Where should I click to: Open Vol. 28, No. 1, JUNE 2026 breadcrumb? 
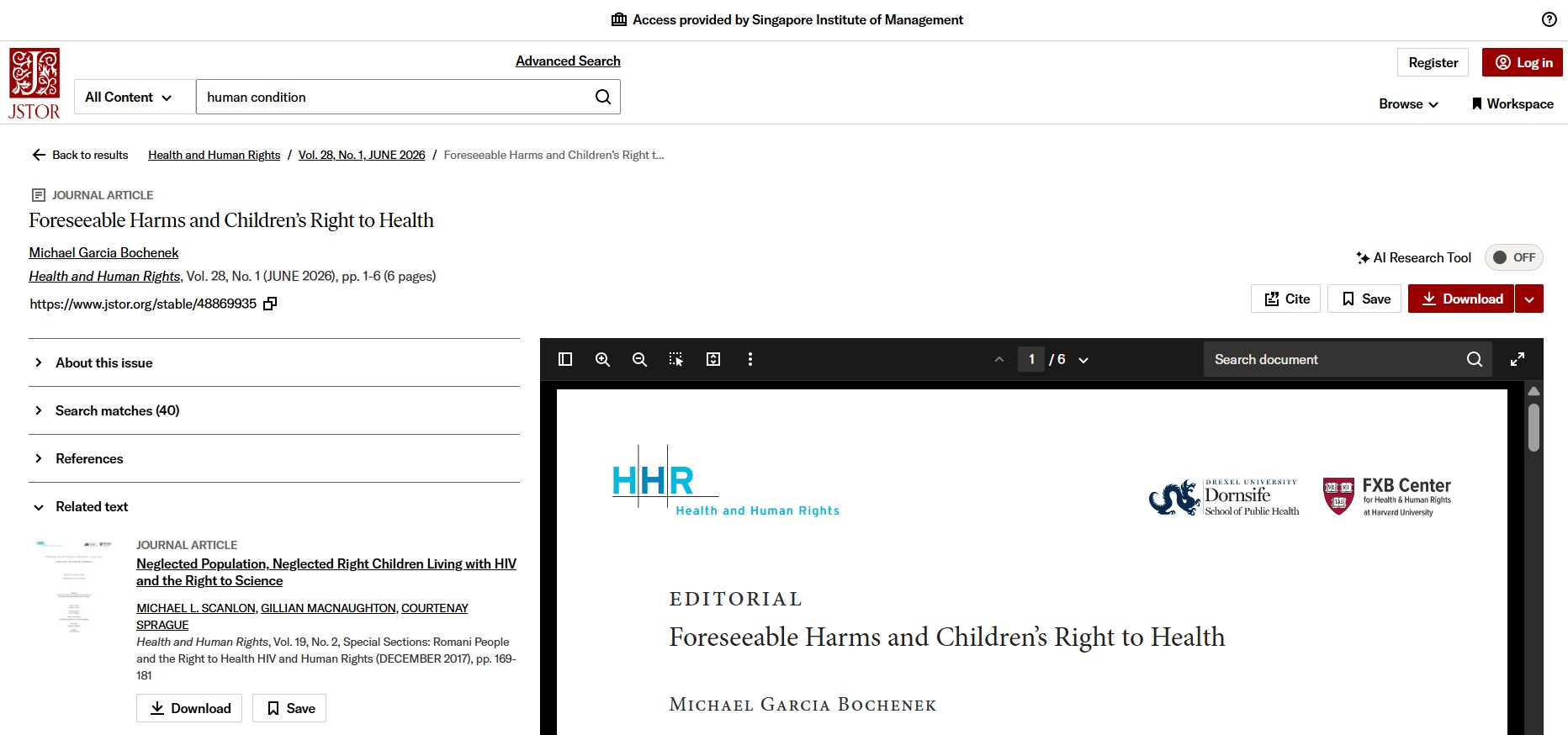tap(362, 155)
